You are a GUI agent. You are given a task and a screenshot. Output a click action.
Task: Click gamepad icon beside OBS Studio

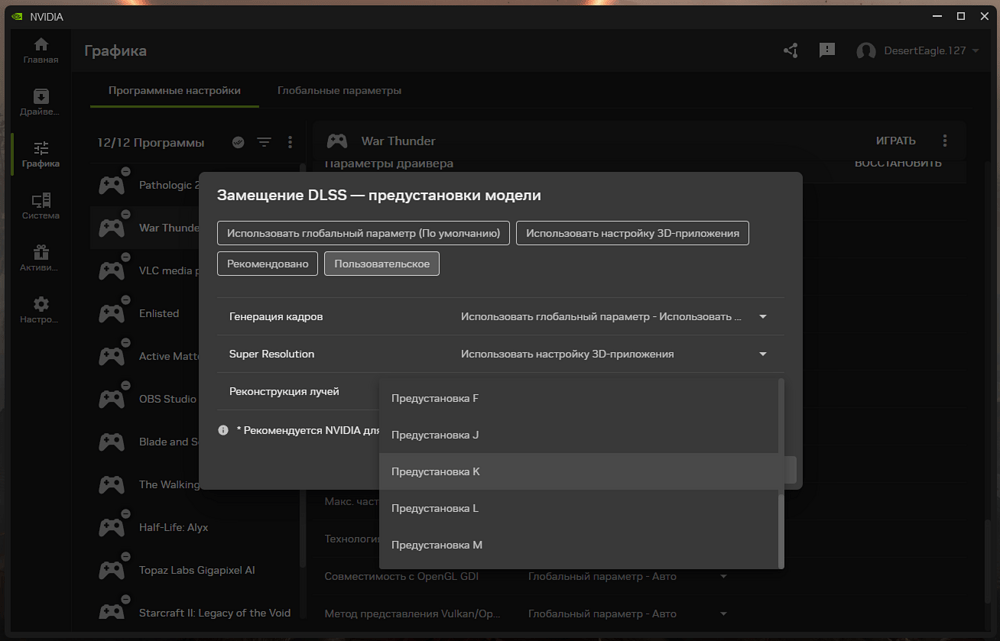pyautogui.click(x=112, y=399)
